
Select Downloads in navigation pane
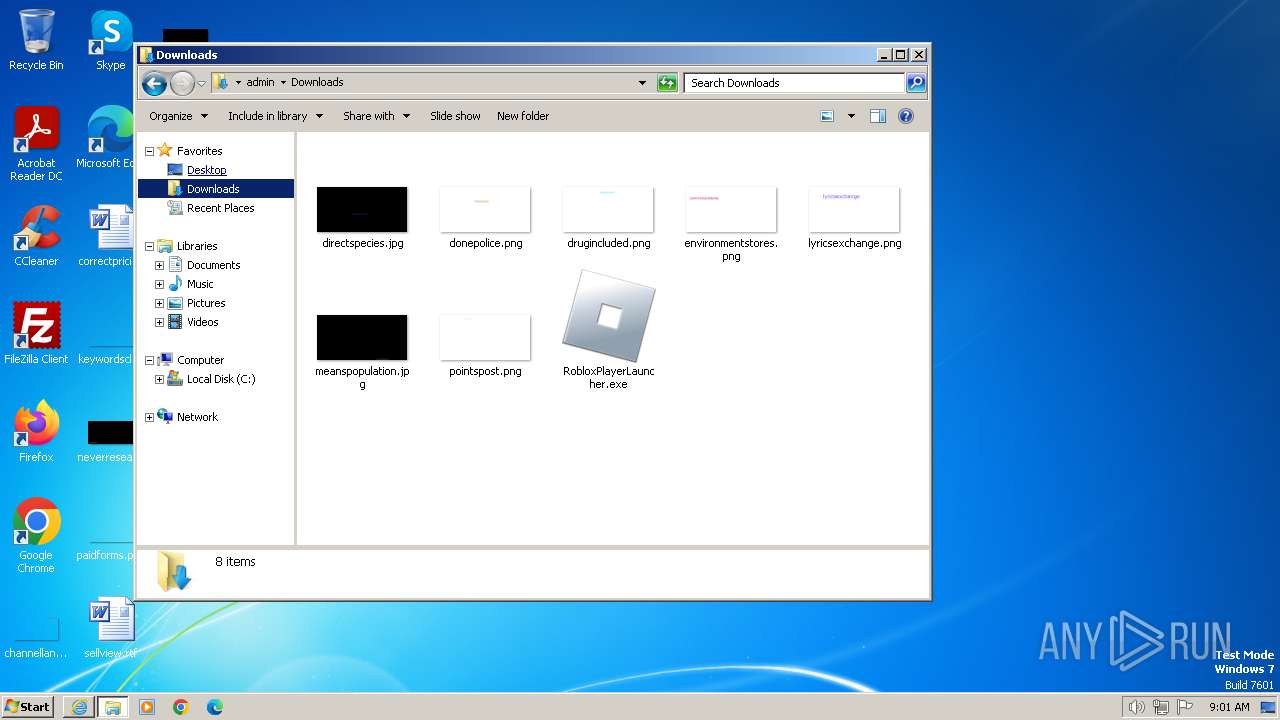(x=213, y=189)
